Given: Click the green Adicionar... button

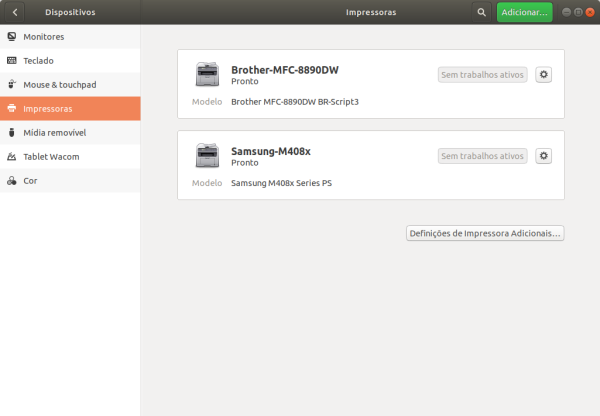Looking at the screenshot, I should (525, 12).
